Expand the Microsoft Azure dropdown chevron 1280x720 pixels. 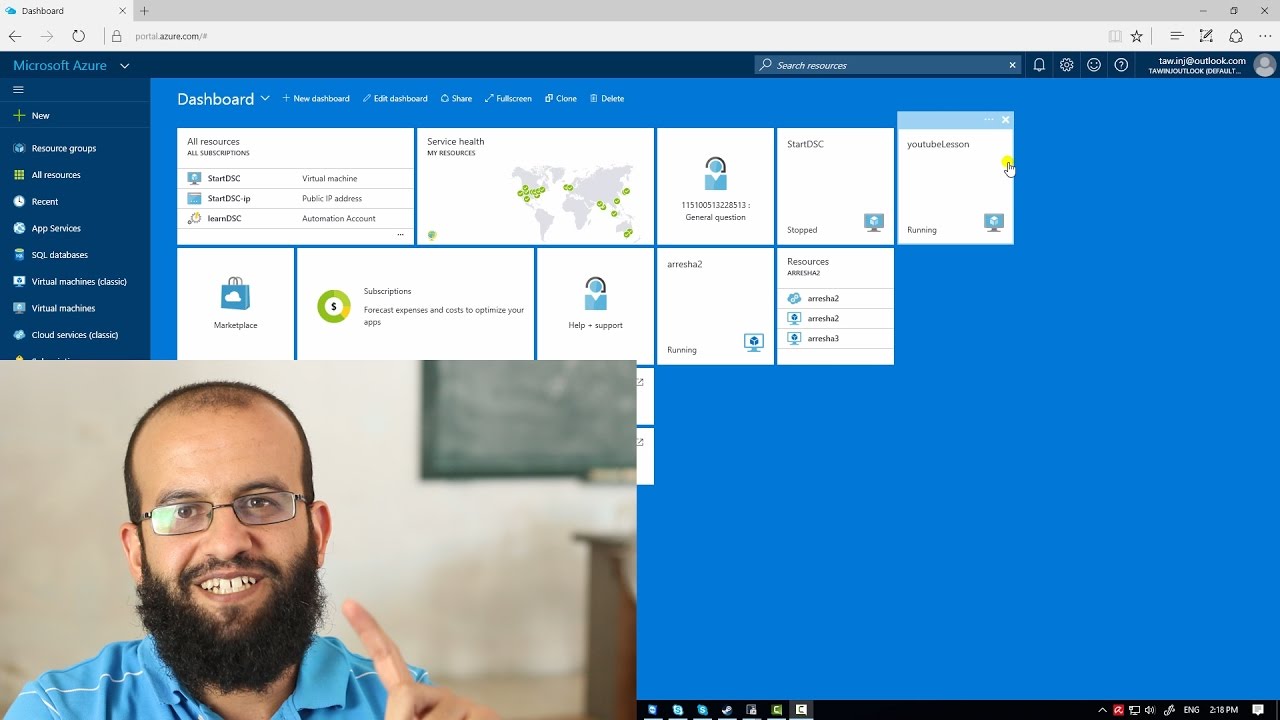point(124,65)
